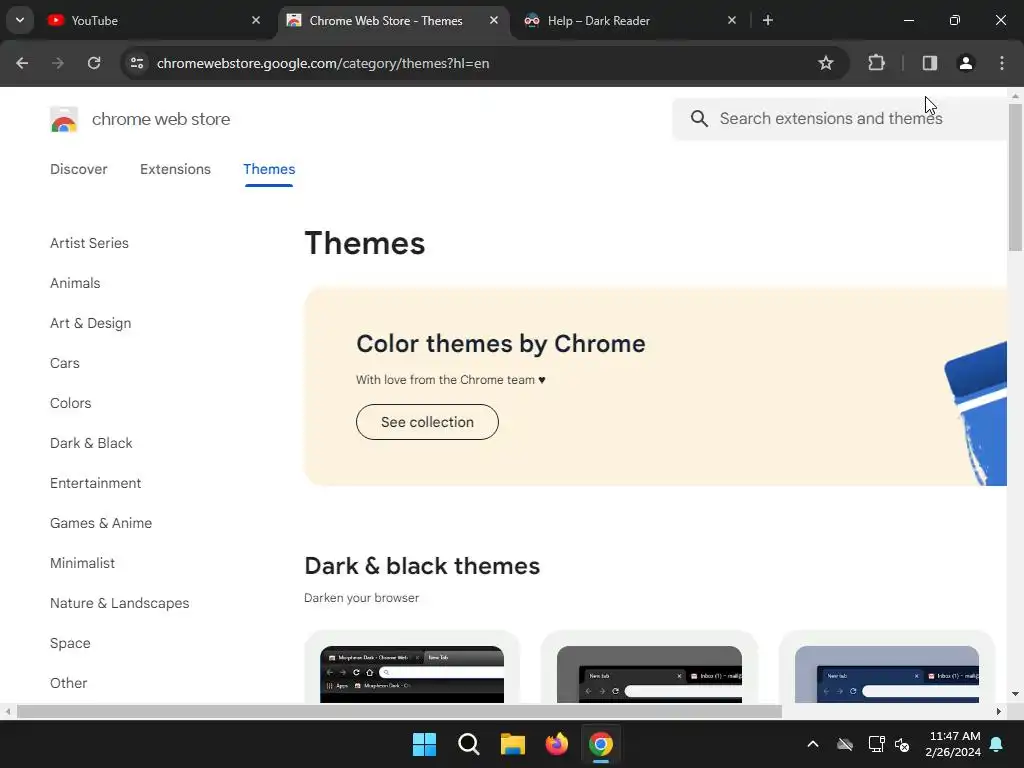Click the chrome web store title text
Screen dimensions: 1024x768
pos(161,120)
